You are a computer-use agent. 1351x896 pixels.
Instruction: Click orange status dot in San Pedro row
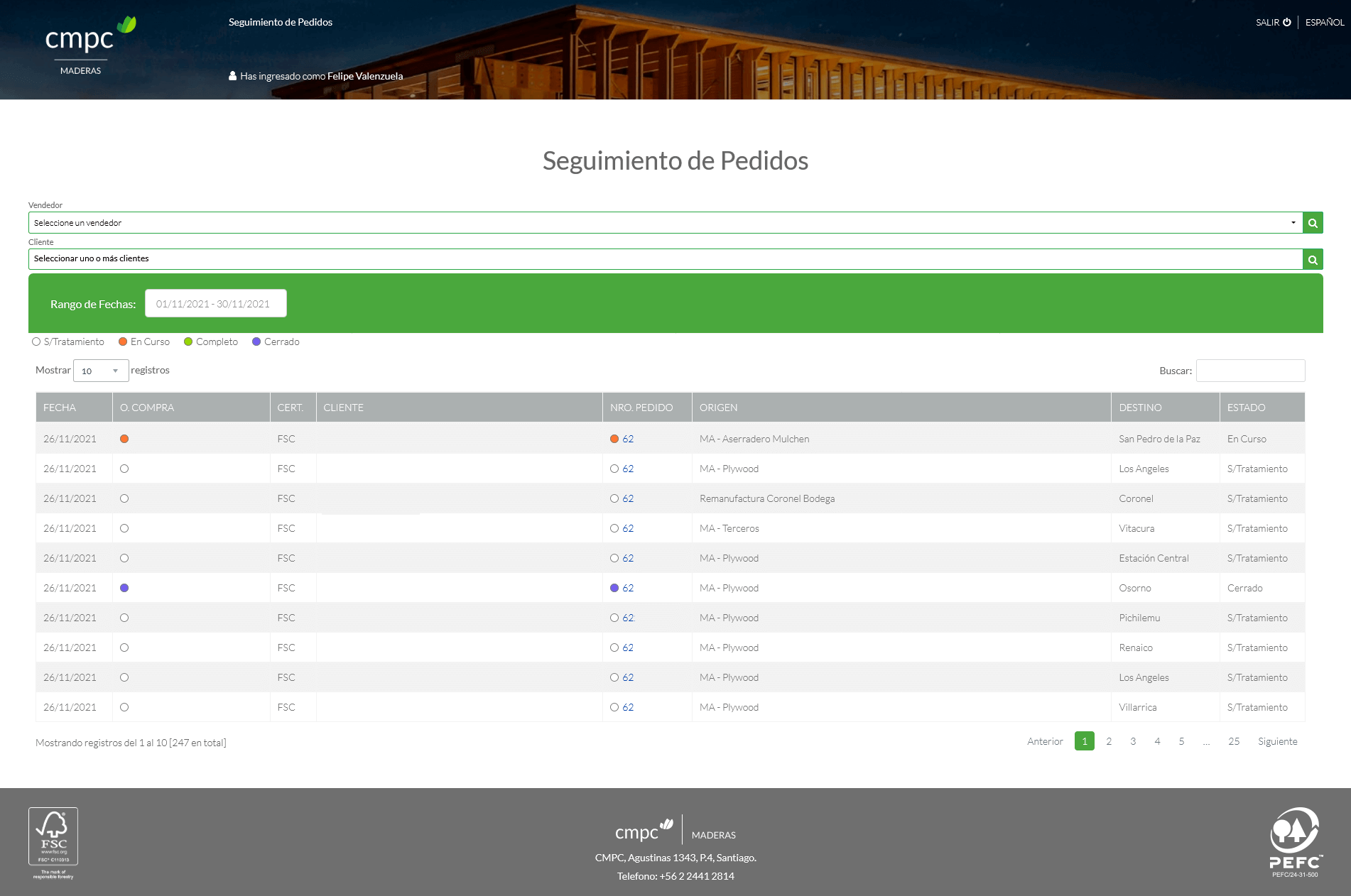pyautogui.click(x=124, y=439)
